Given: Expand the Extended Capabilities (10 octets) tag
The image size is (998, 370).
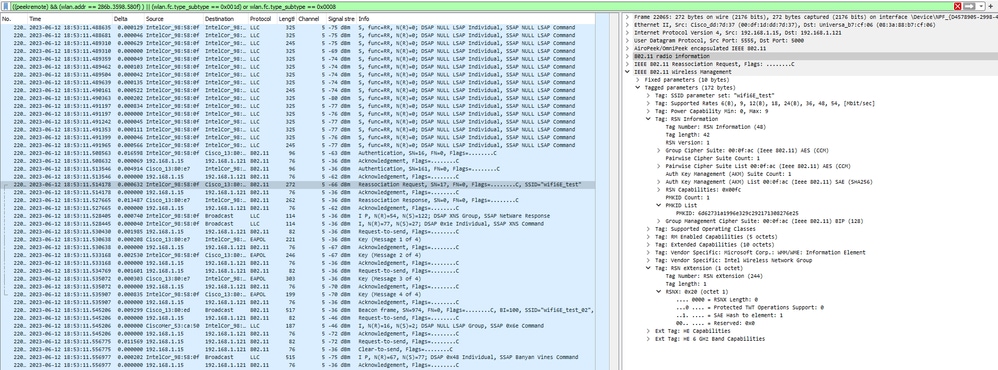Looking at the screenshot, I should pos(649,245).
